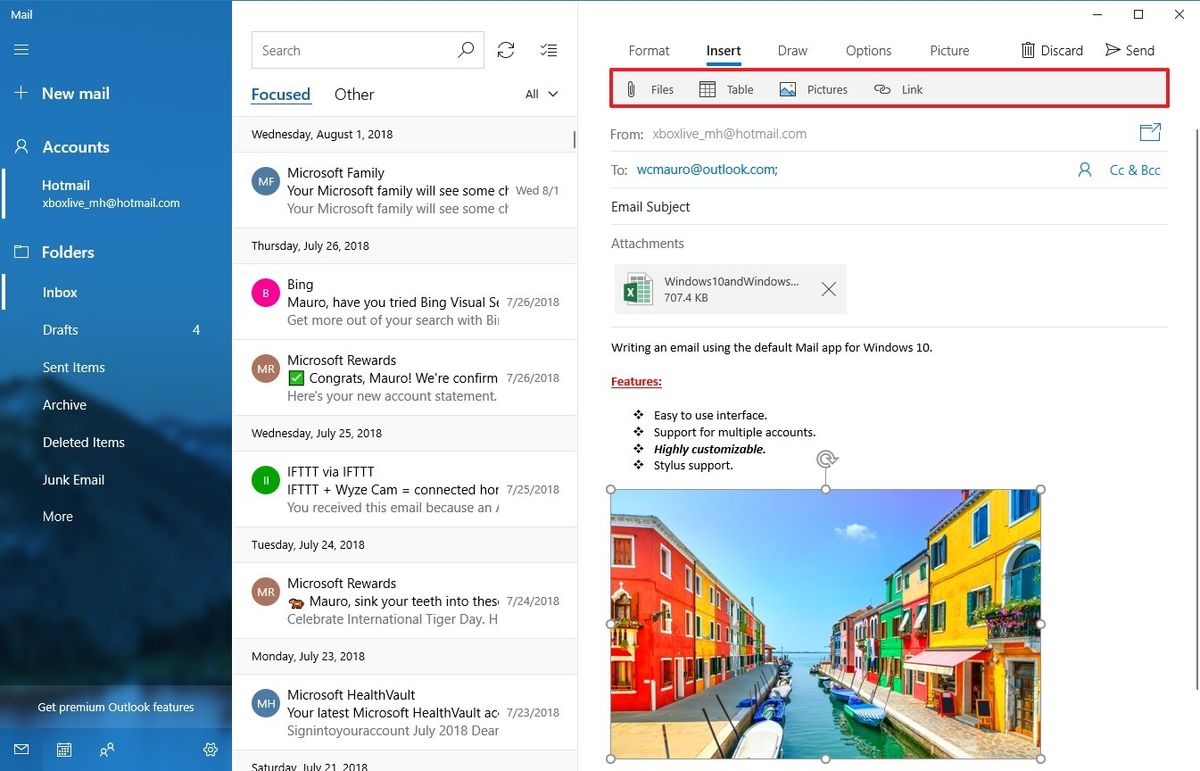
Task: Show Cc & Bcc fields
Action: point(1135,170)
